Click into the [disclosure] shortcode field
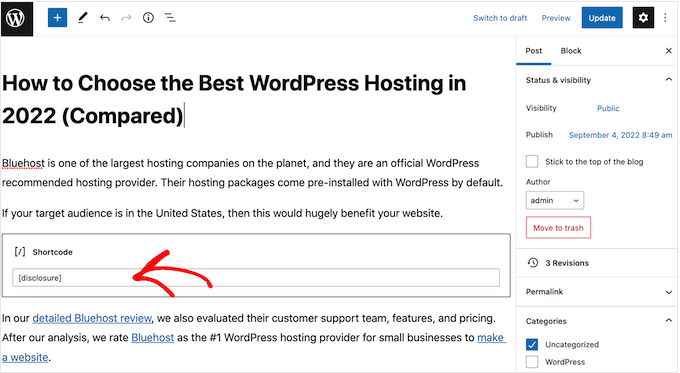 [x=256, y=278]
